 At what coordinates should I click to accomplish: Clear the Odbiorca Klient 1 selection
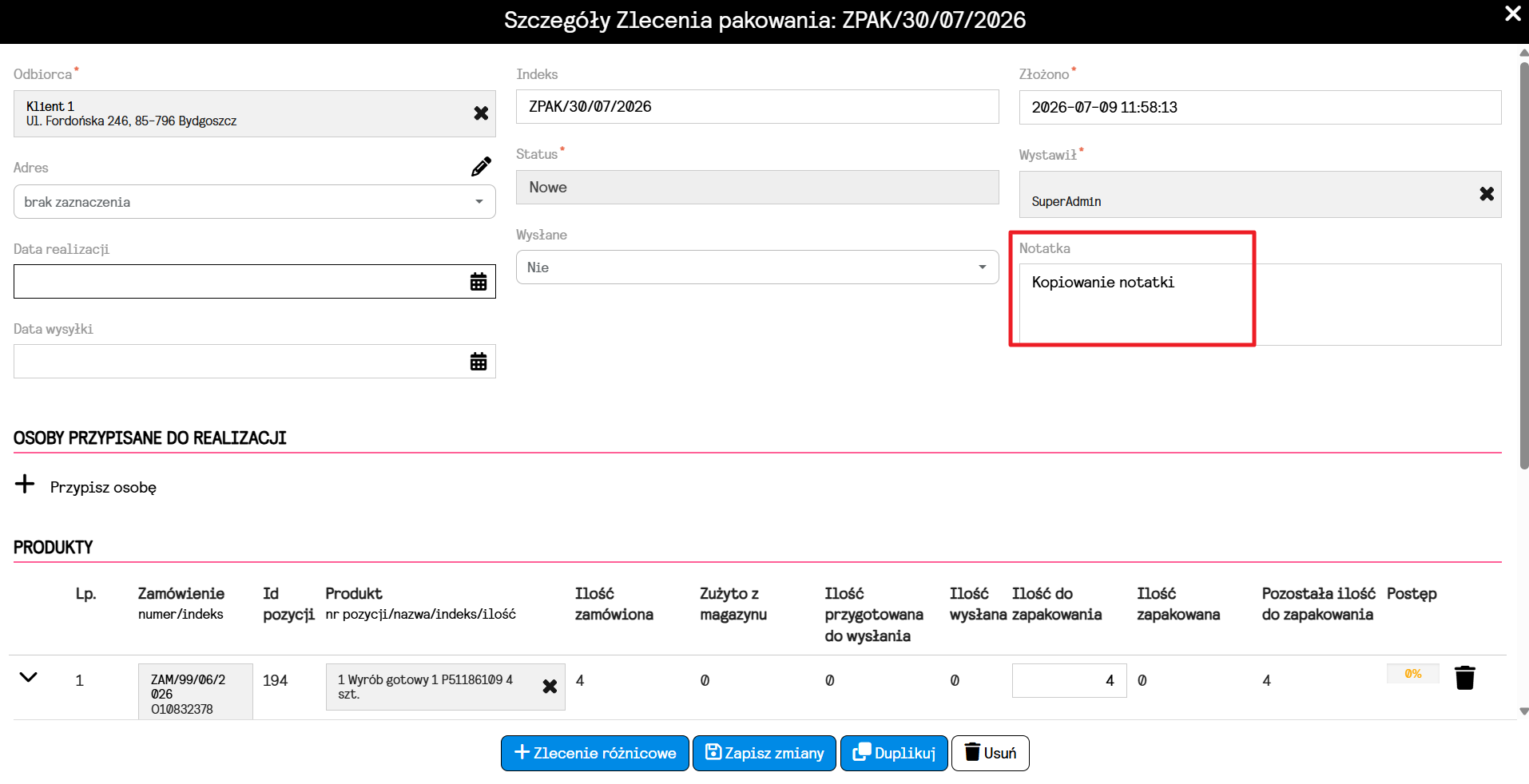tap(481, 113)
